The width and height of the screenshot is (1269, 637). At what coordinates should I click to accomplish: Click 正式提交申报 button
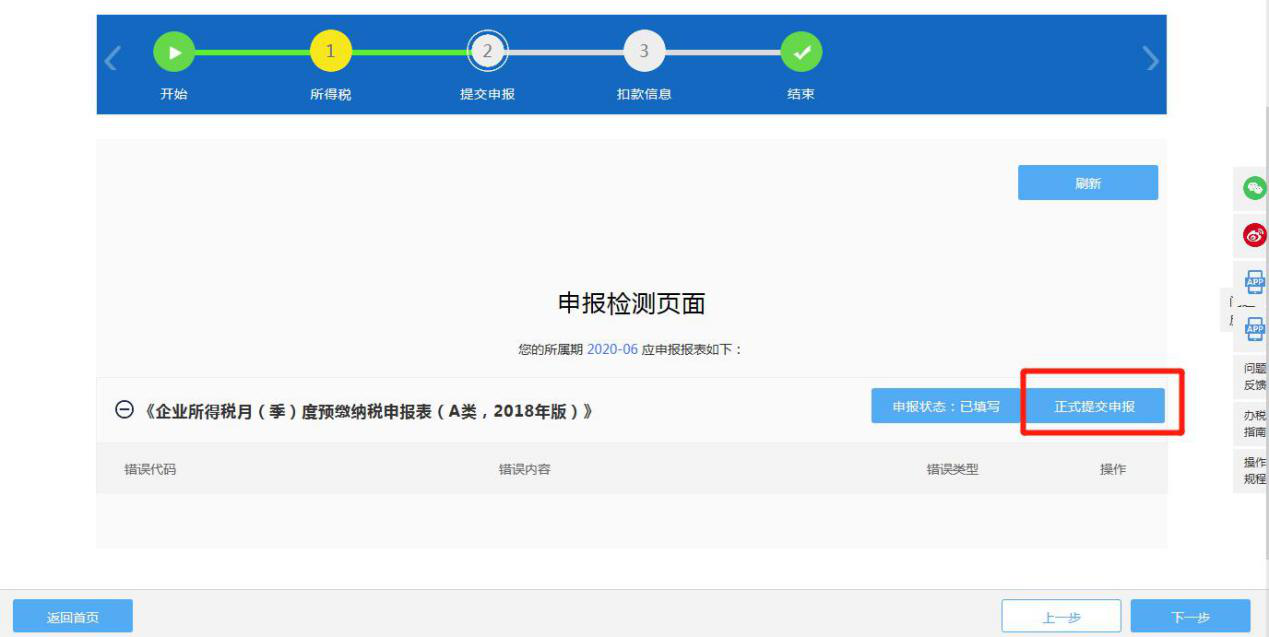point(1095,407)
